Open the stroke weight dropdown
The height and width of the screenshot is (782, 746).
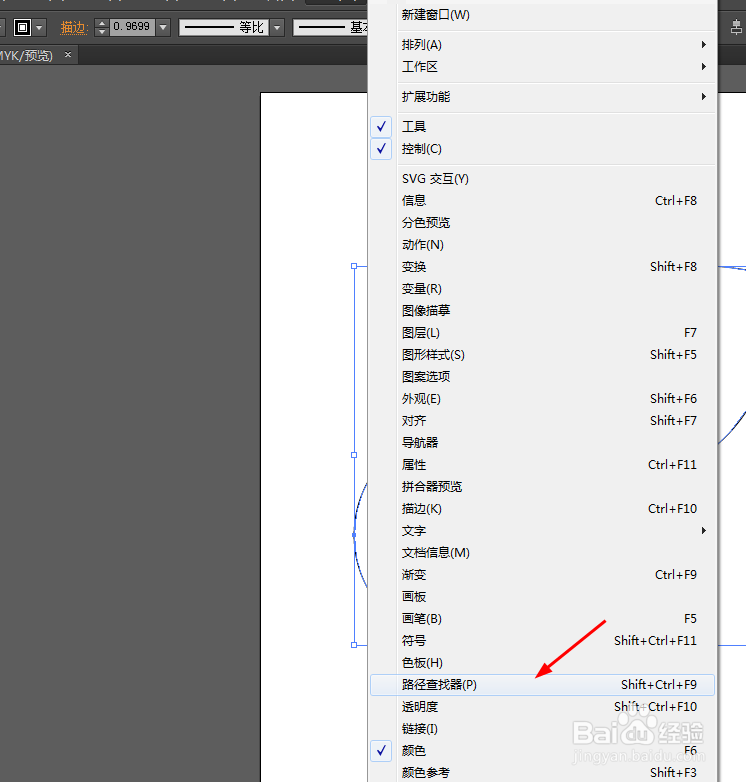pyautogui.click(x=163, y=27)
